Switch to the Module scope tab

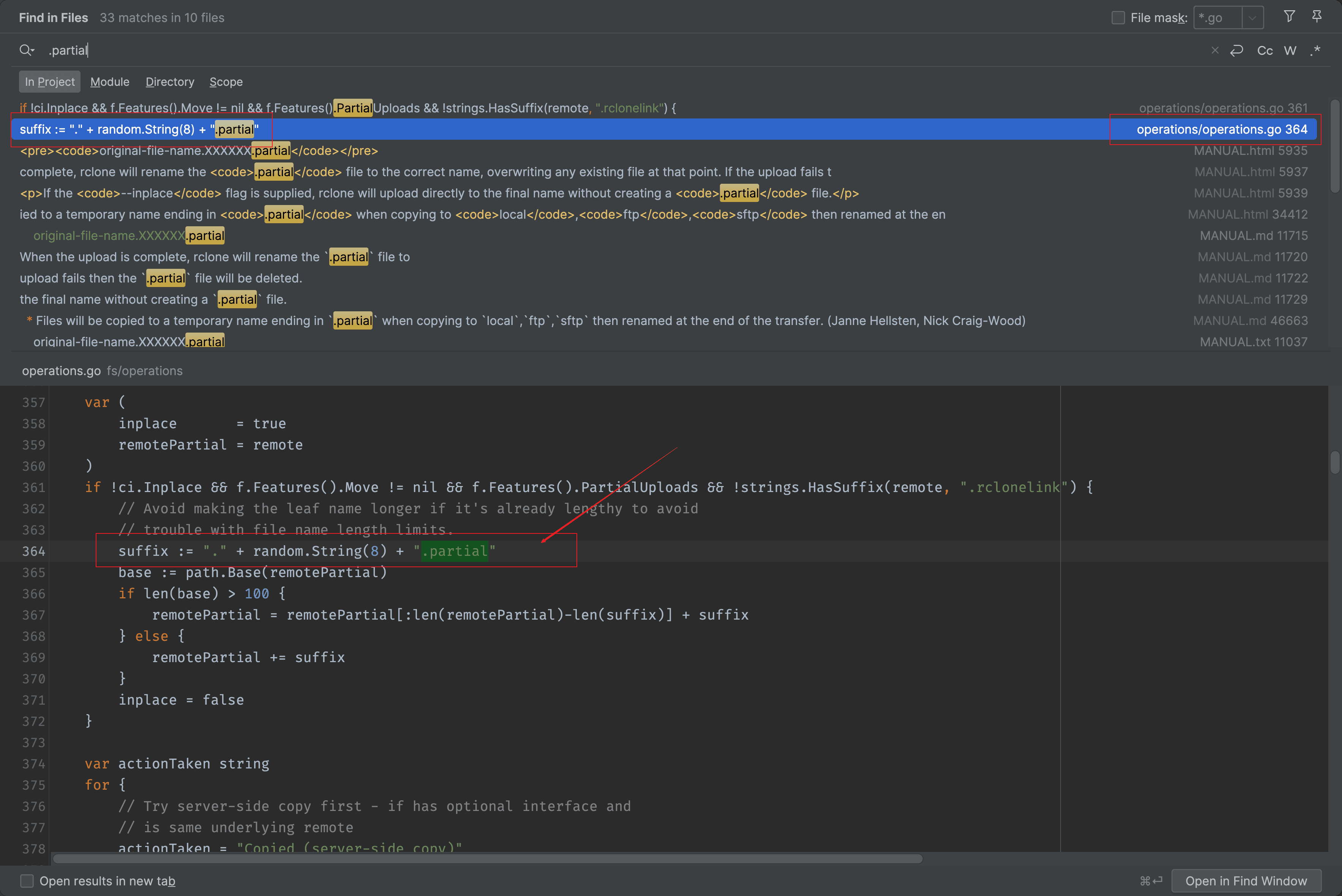click(110, 82)
